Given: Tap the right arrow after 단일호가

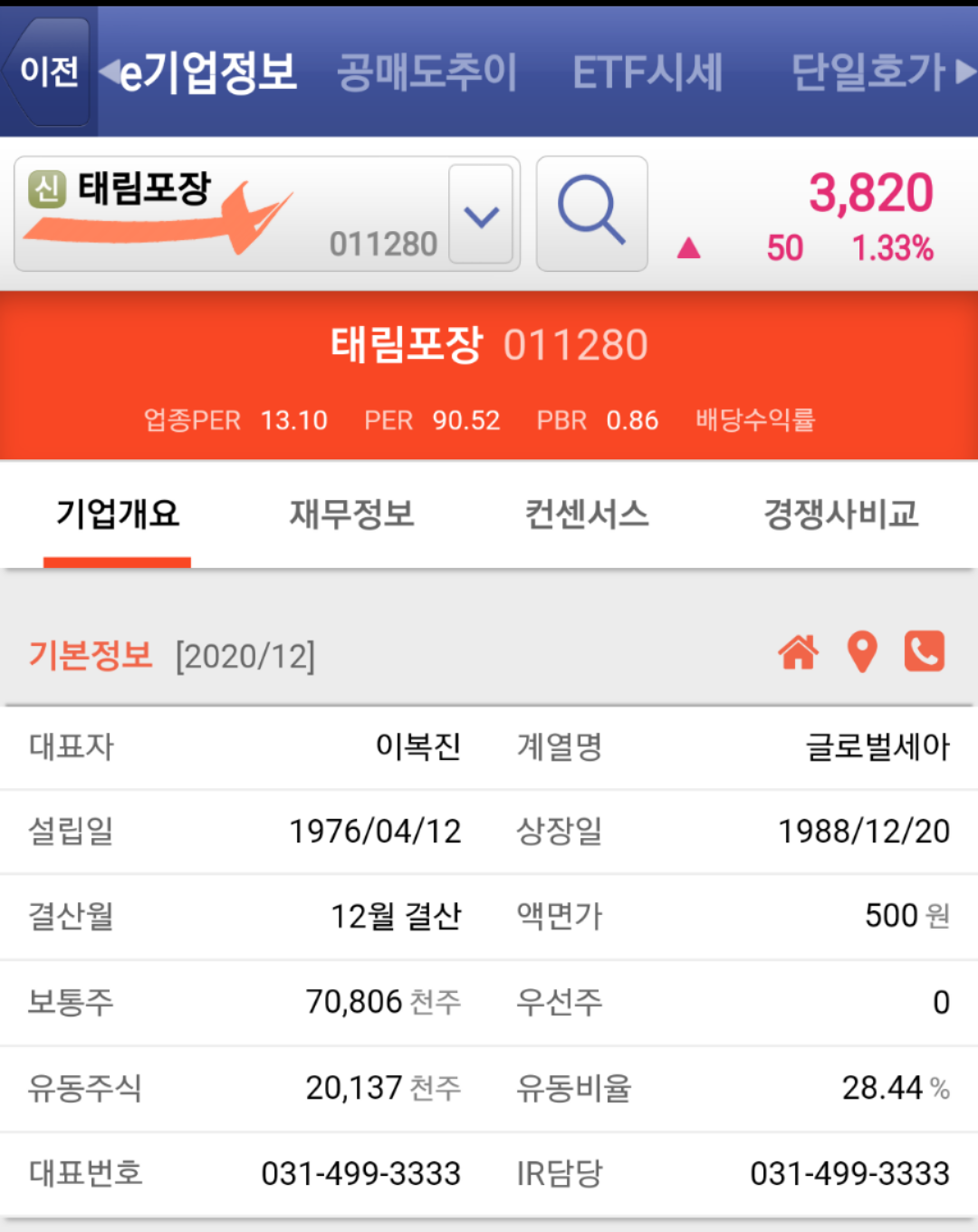Looking at the screenshot, I should pyautogui.click(x=965, y=72).
